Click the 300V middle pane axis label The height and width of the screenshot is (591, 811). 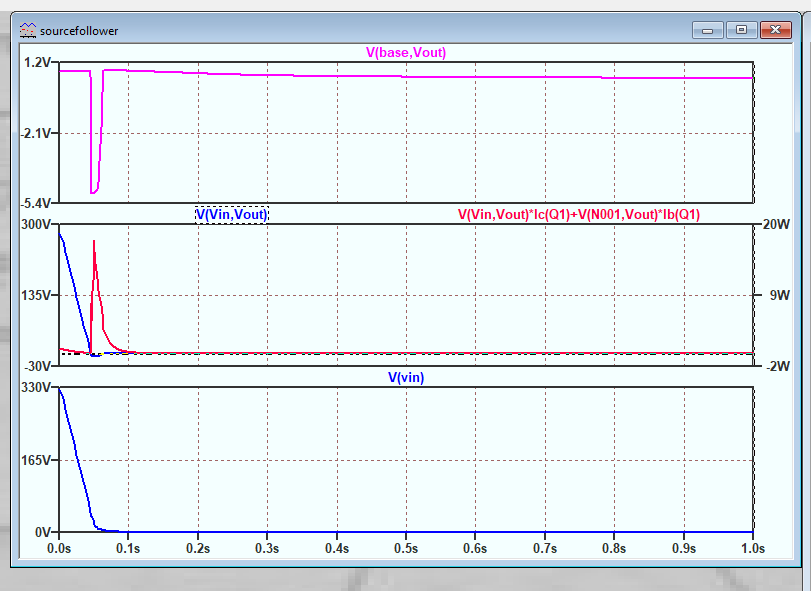36,224
